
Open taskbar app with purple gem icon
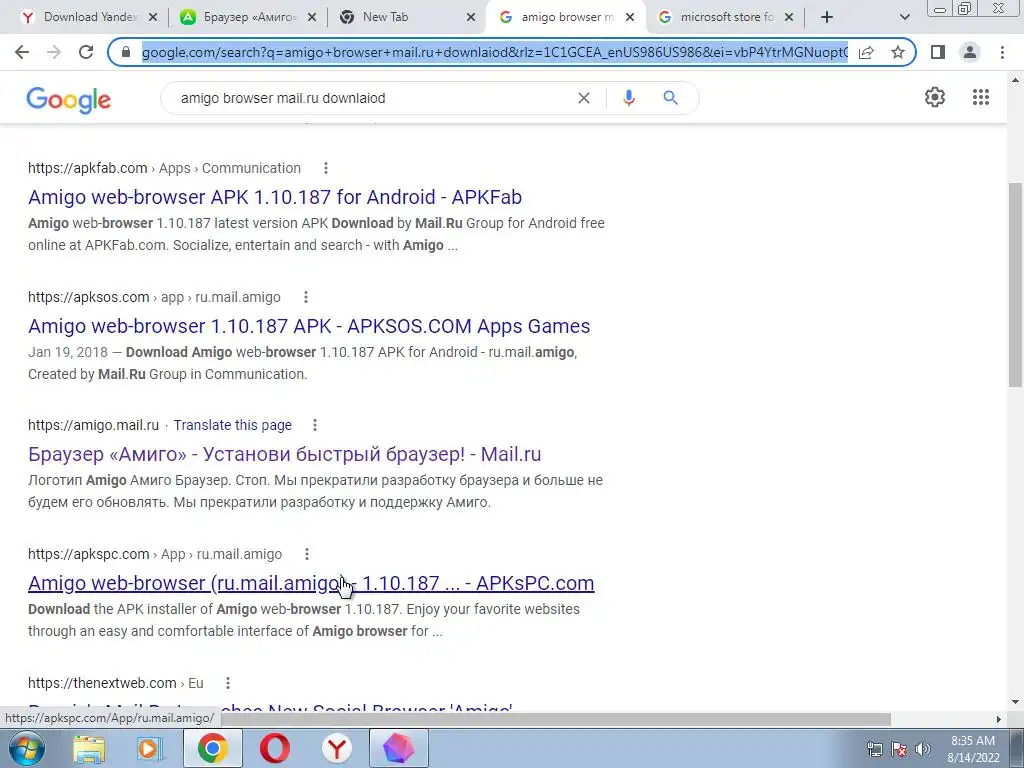point(398,748)
